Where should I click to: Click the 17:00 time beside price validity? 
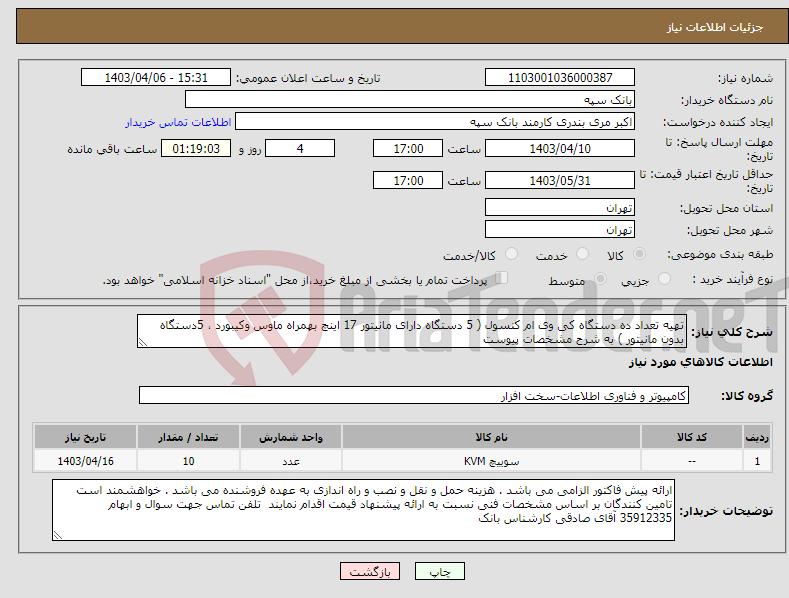[408, 180]
